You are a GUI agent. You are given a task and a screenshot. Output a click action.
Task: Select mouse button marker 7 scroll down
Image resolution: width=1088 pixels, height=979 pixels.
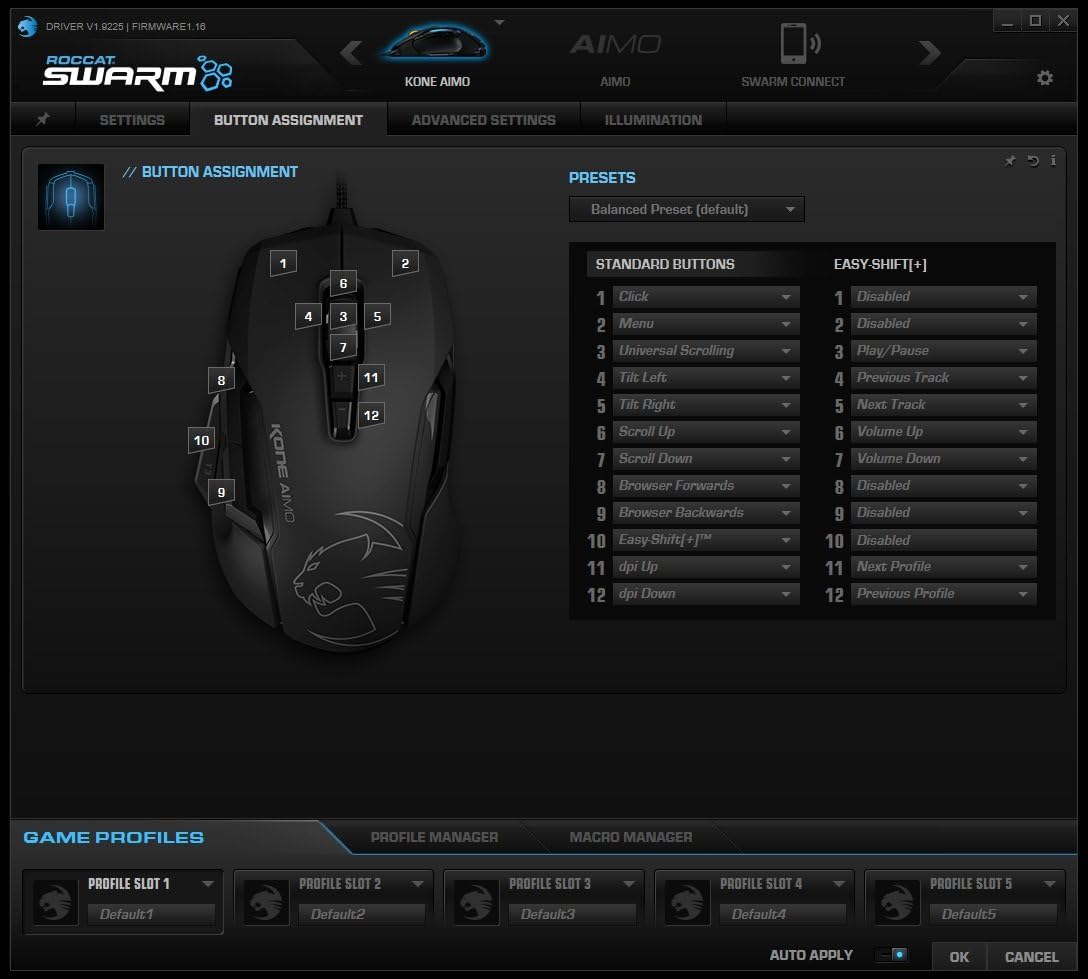343,347
